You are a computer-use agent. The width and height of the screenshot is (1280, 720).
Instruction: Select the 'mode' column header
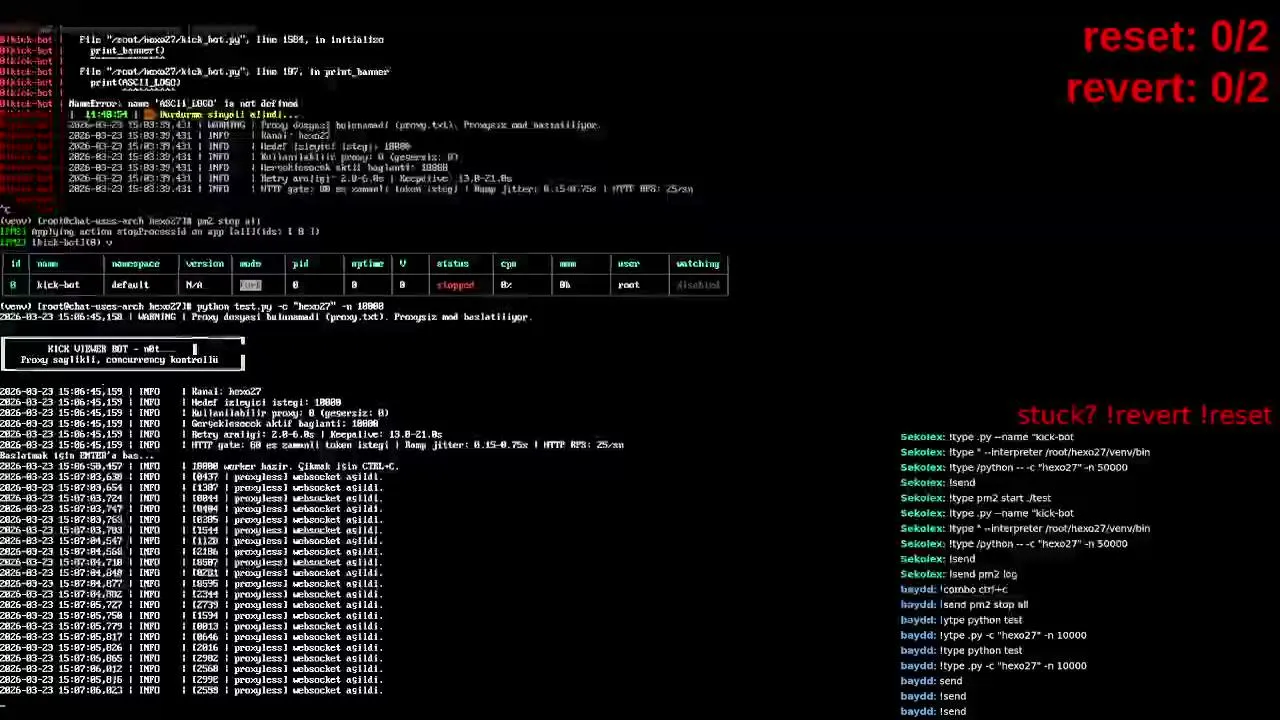pyautogui.click(x=250, y=264)
